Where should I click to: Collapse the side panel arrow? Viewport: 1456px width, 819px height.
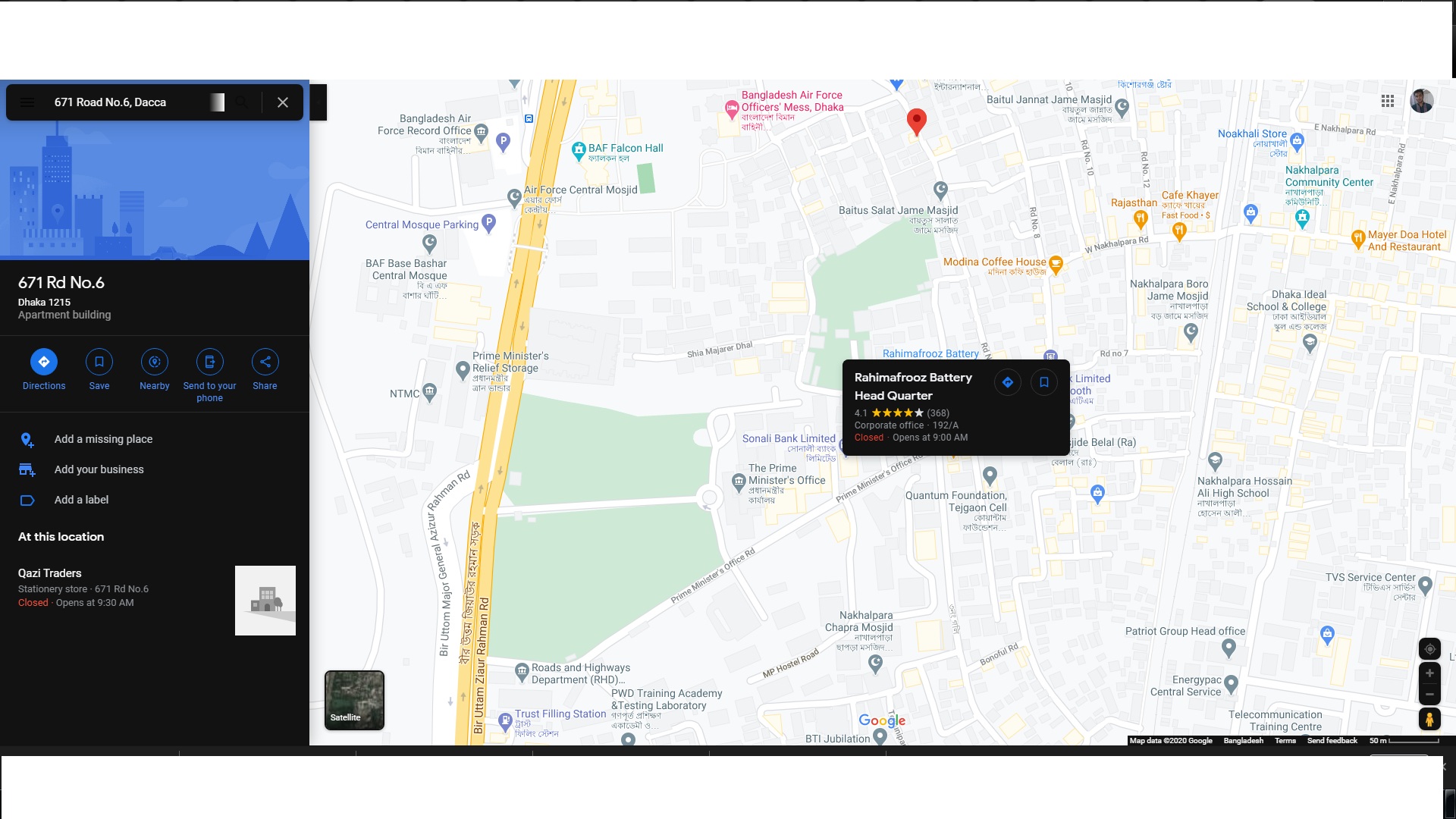click(x=318, y=102)
